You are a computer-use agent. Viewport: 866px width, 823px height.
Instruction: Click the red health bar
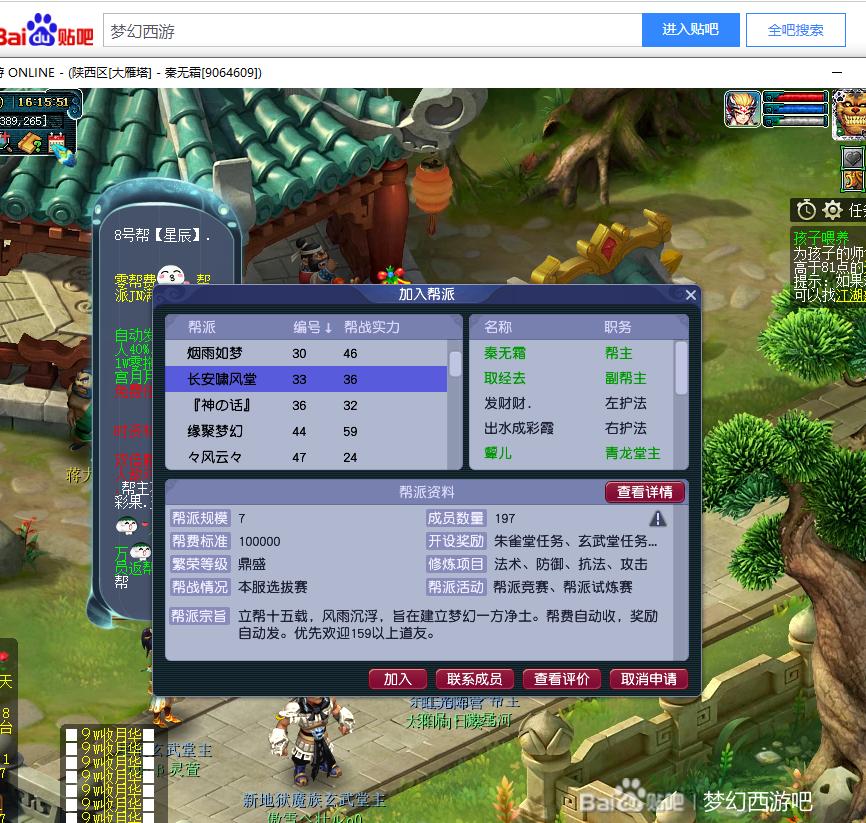point(795,97)
